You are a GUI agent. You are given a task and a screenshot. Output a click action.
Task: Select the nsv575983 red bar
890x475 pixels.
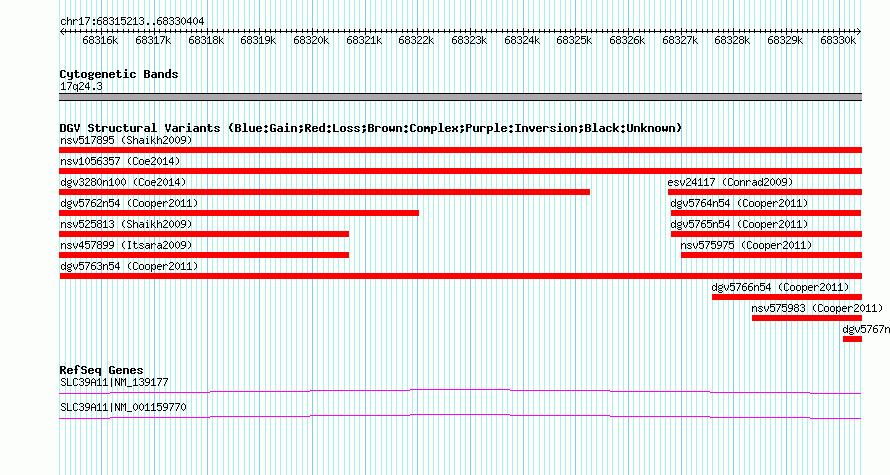(x=807, y=318)
